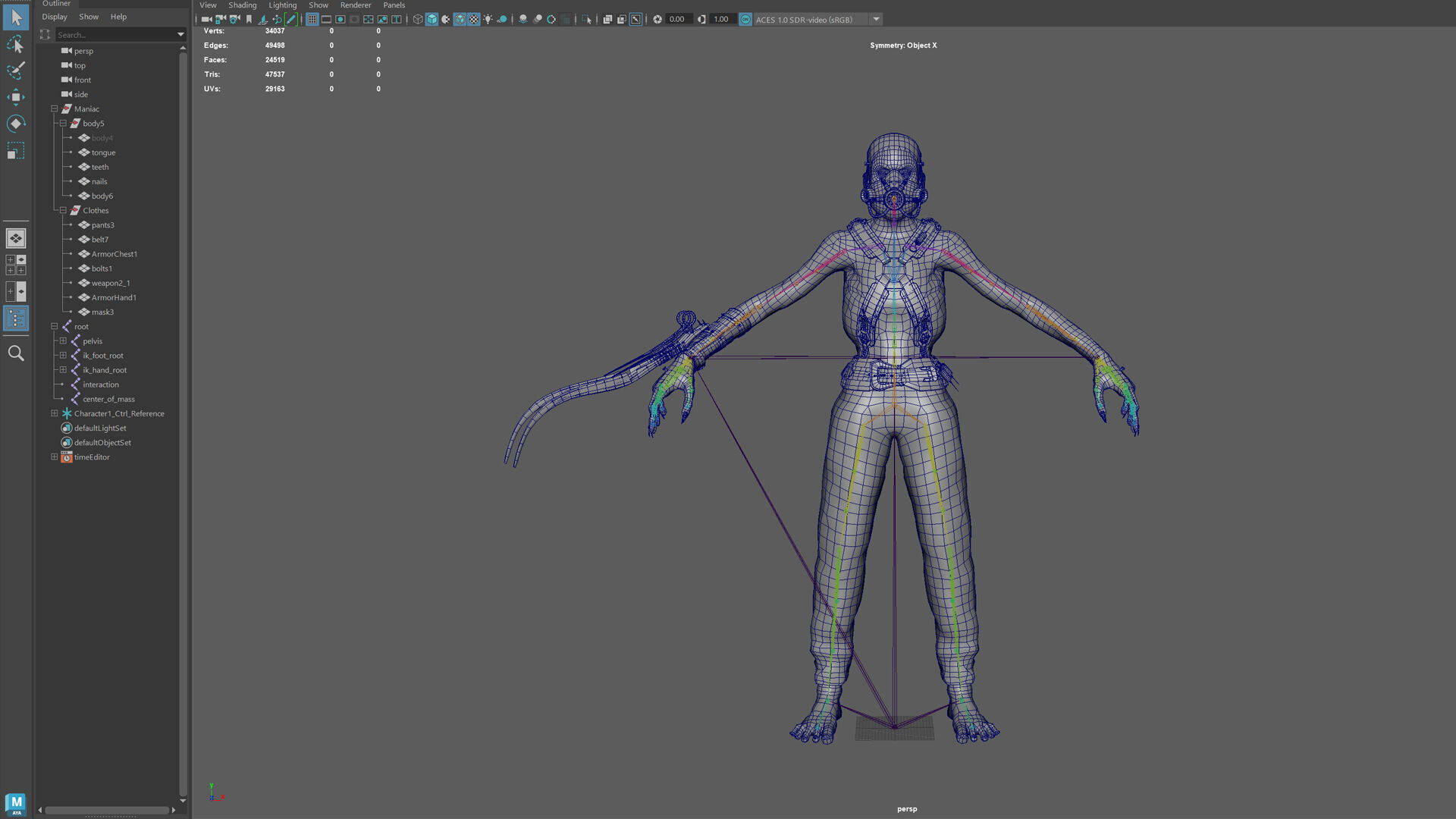Toggle the viewport grid display
This screenshot has height=819, width=1456.
(312, 19)
